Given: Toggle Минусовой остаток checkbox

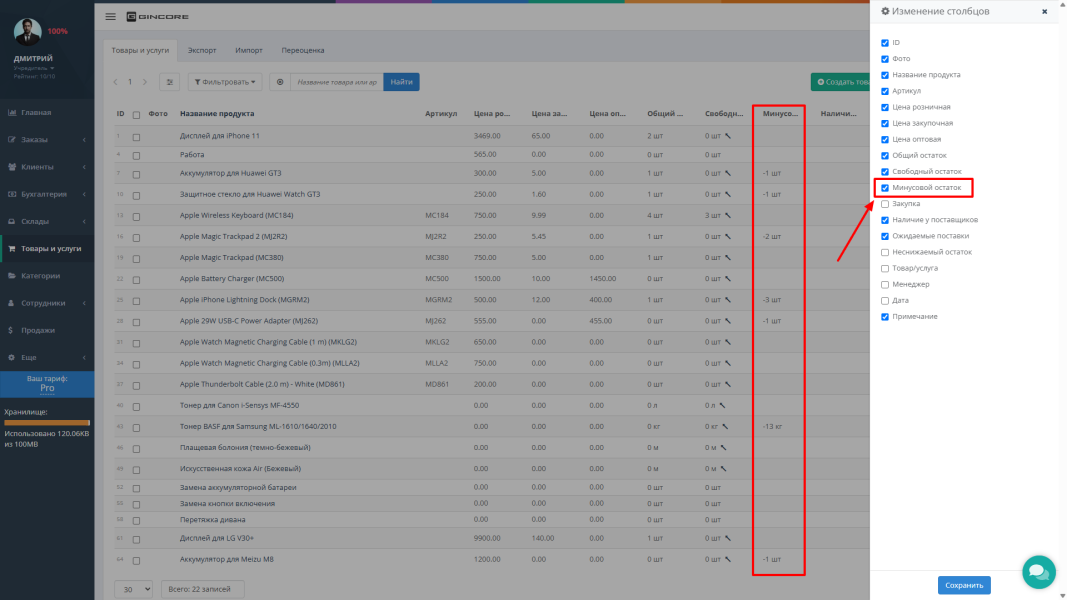Looking at the screenshot, I should [885, 188].
